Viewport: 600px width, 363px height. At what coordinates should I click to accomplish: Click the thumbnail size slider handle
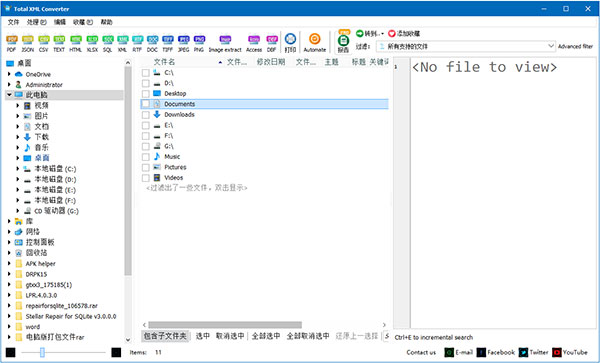[42, 352]
